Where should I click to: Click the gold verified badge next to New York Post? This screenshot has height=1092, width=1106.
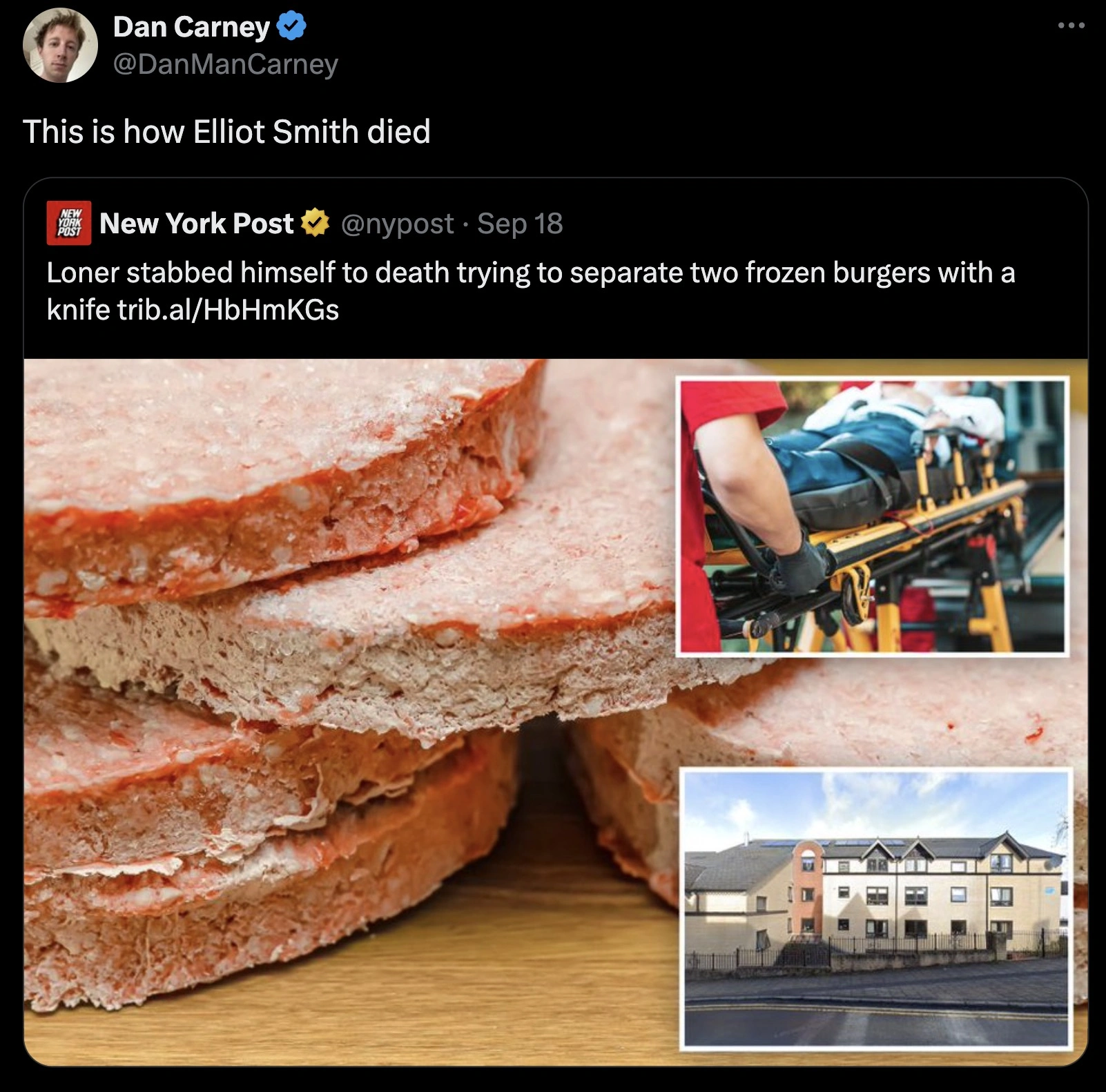(315, 223)
